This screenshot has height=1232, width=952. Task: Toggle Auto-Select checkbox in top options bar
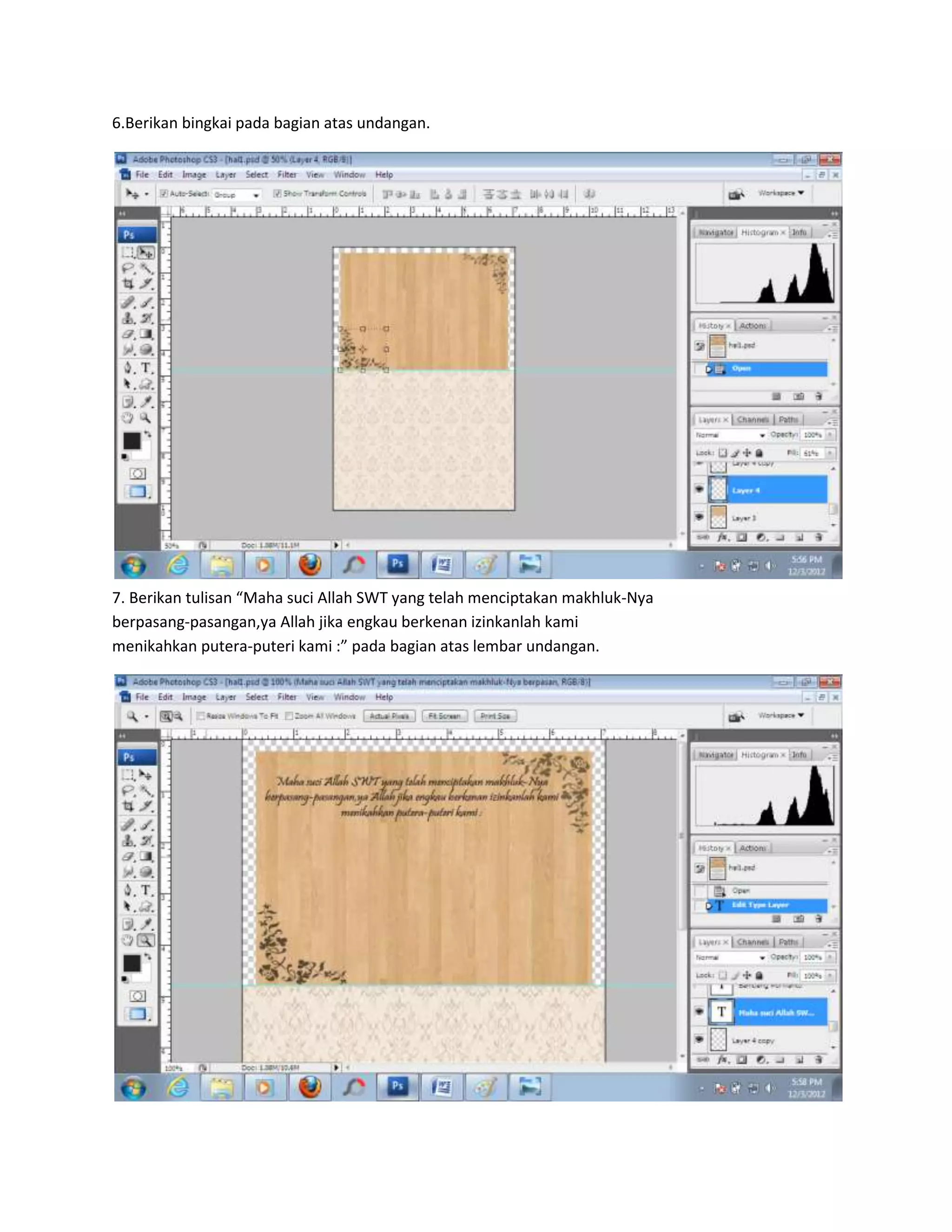pyautogui.click(x=164, y=193)
